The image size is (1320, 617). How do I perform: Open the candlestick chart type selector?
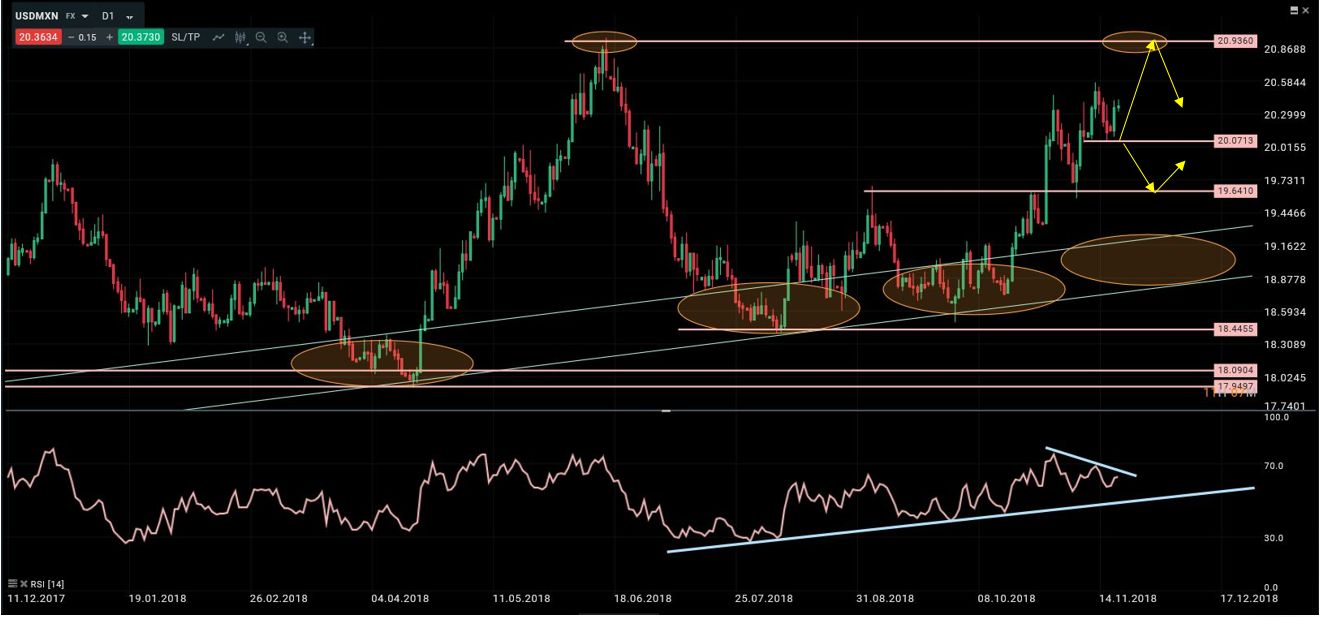pos(241,38)
